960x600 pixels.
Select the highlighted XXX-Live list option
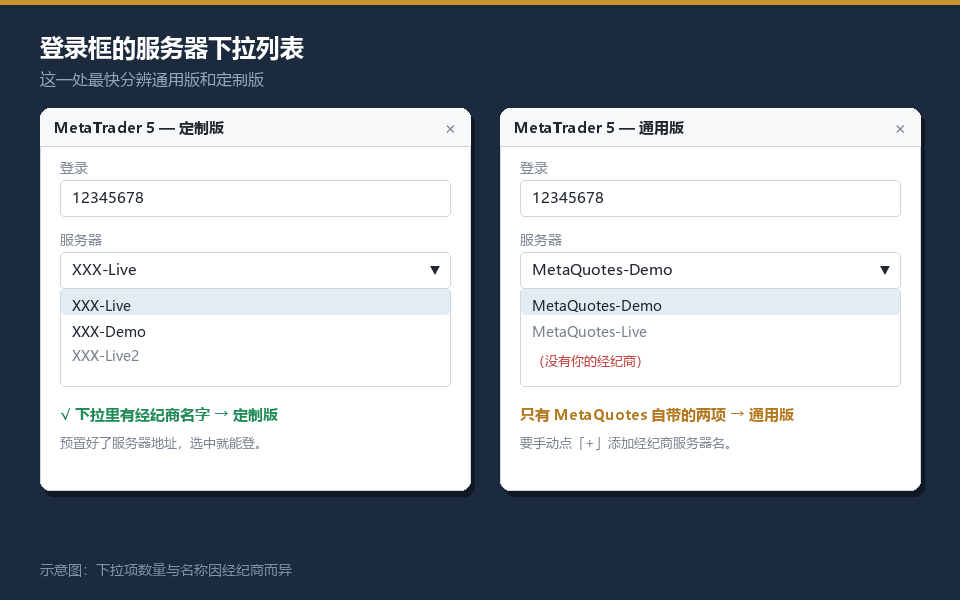tap(255, 303)
